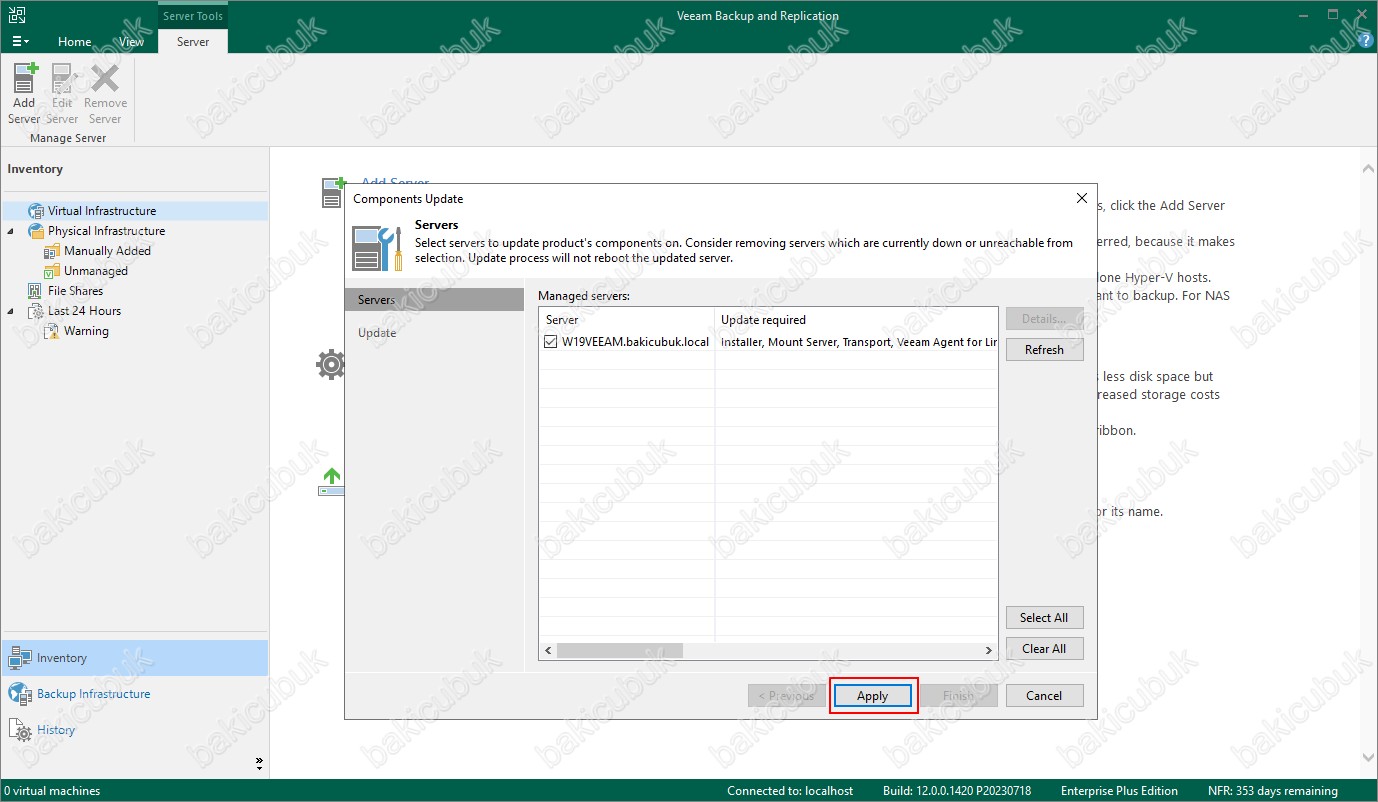Open the Inventory navigation pane
The height and width of the screenshot is (802, 1378).
pos(135,658)
